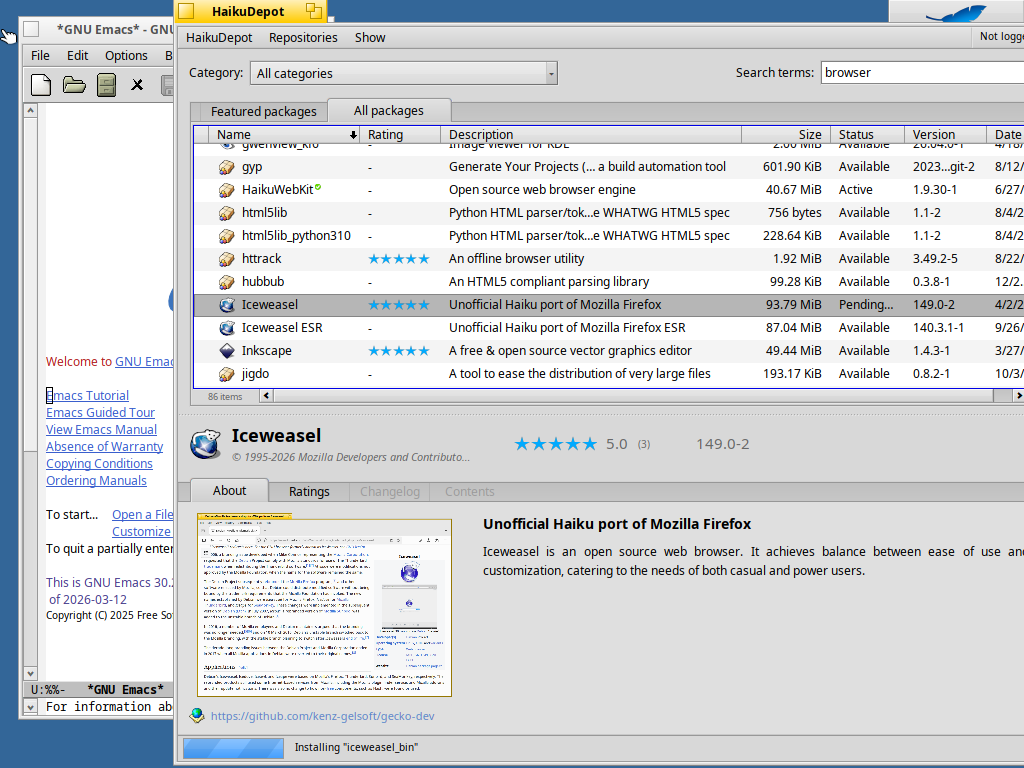This screenshot has width=1024, height=768.
Task: Open the Repositories menu
Action: pyautogui.click(x=303, y=38)
